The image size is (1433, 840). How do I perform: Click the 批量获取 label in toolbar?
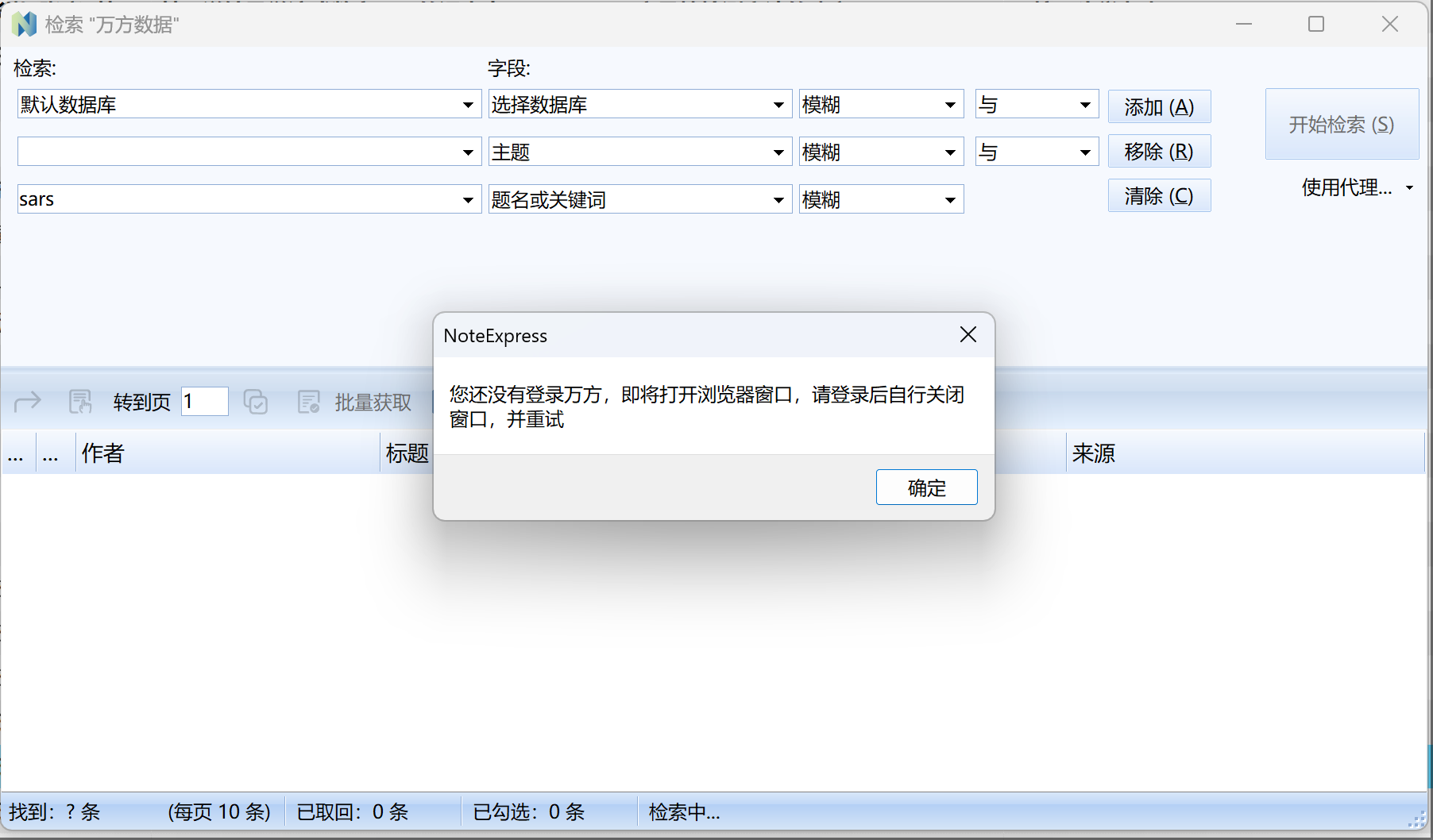373,403
